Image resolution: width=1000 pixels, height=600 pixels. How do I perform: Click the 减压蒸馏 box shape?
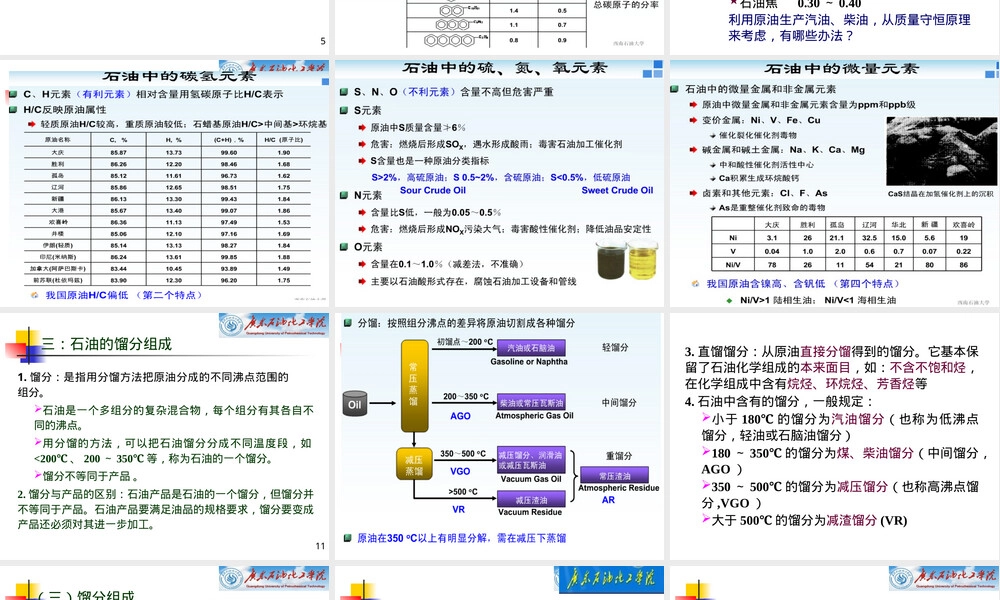pyautogui.click(x=414, y=464)
